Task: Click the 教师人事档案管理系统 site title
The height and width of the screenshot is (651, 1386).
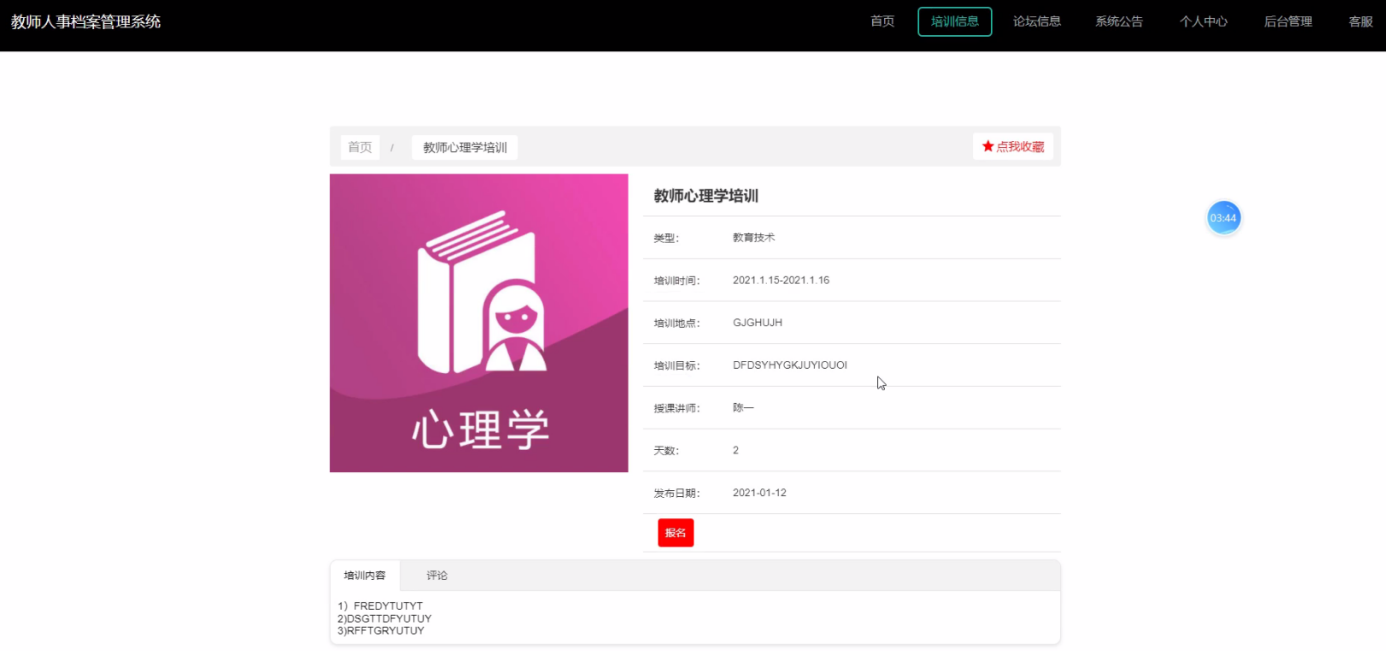Action: tap(86, 22)
